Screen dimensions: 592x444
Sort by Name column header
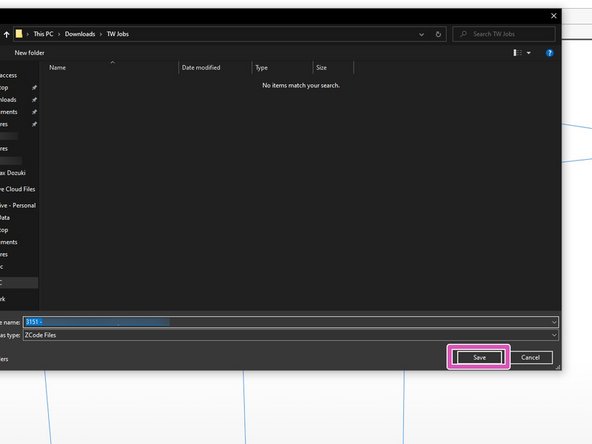[57, 68]
